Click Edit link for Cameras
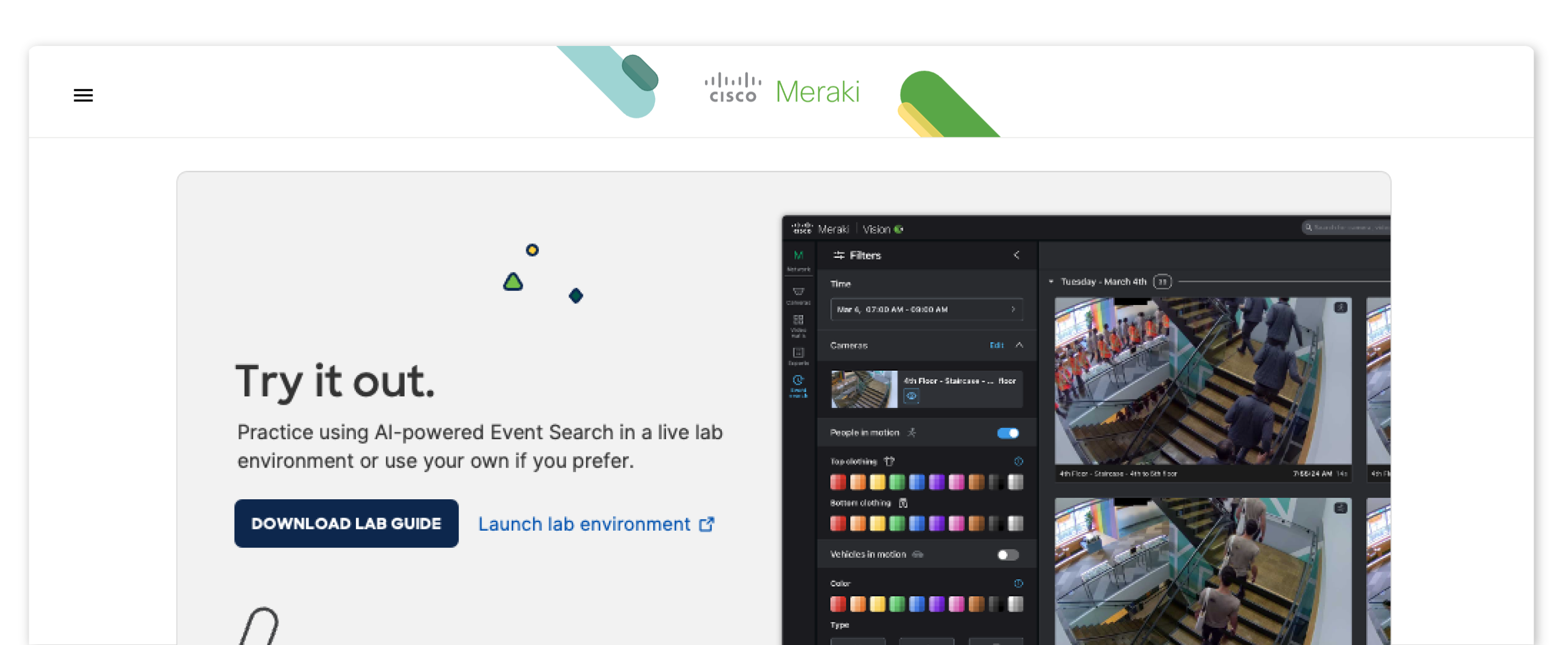 coord(996,345)
